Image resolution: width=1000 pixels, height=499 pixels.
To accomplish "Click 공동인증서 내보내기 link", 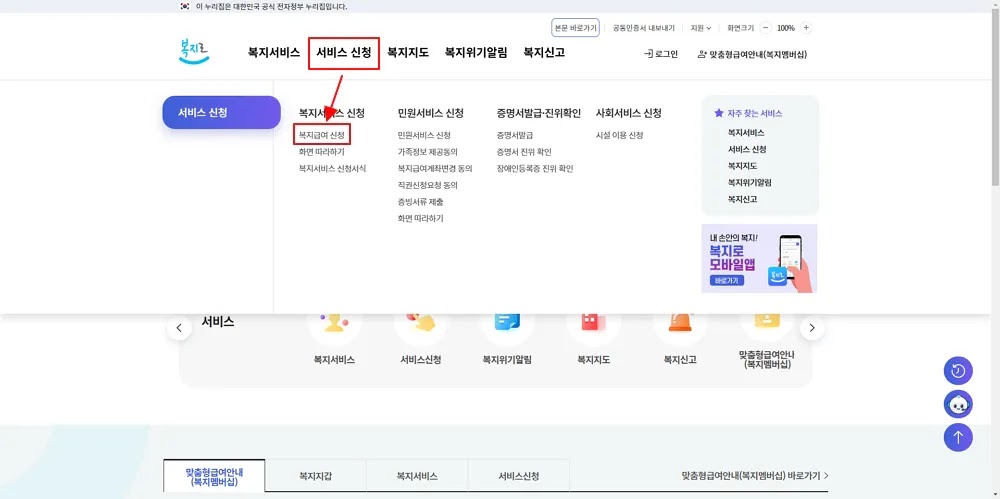I will (643, 28).
